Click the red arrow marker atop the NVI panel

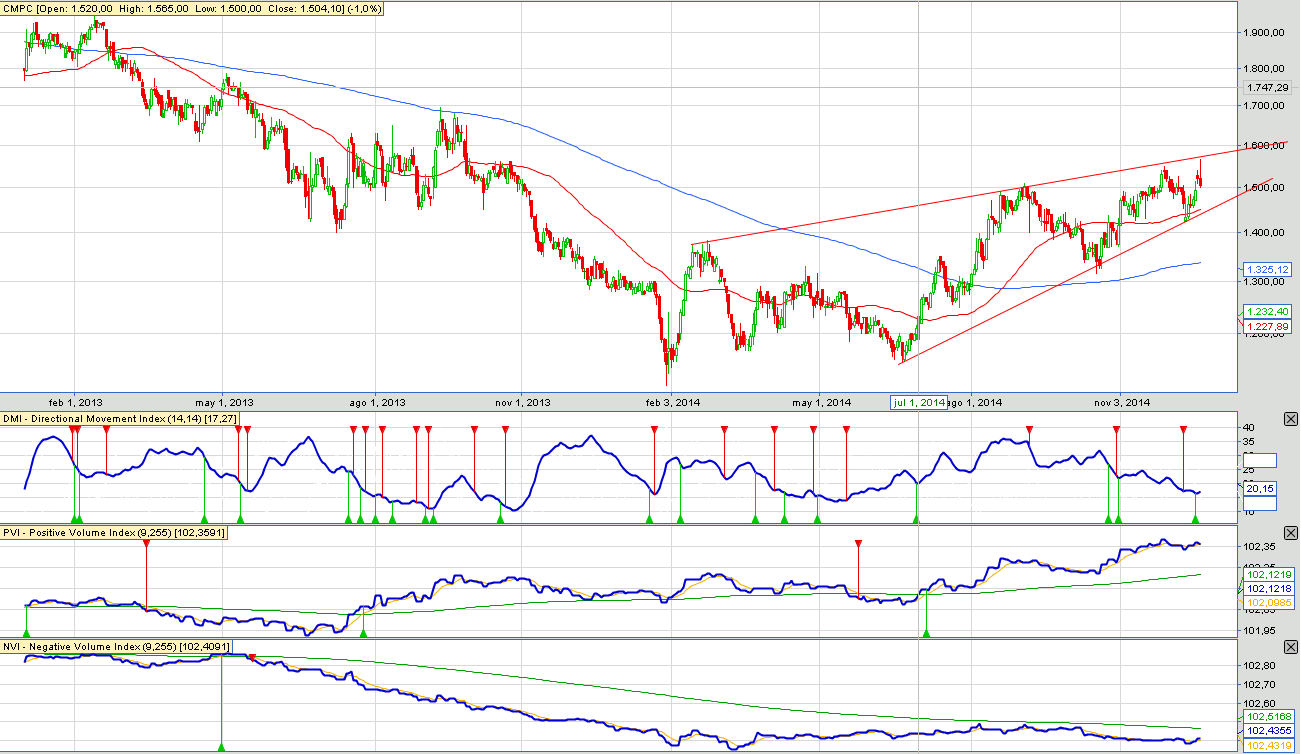pyautogui.click(x=252, y=657)
